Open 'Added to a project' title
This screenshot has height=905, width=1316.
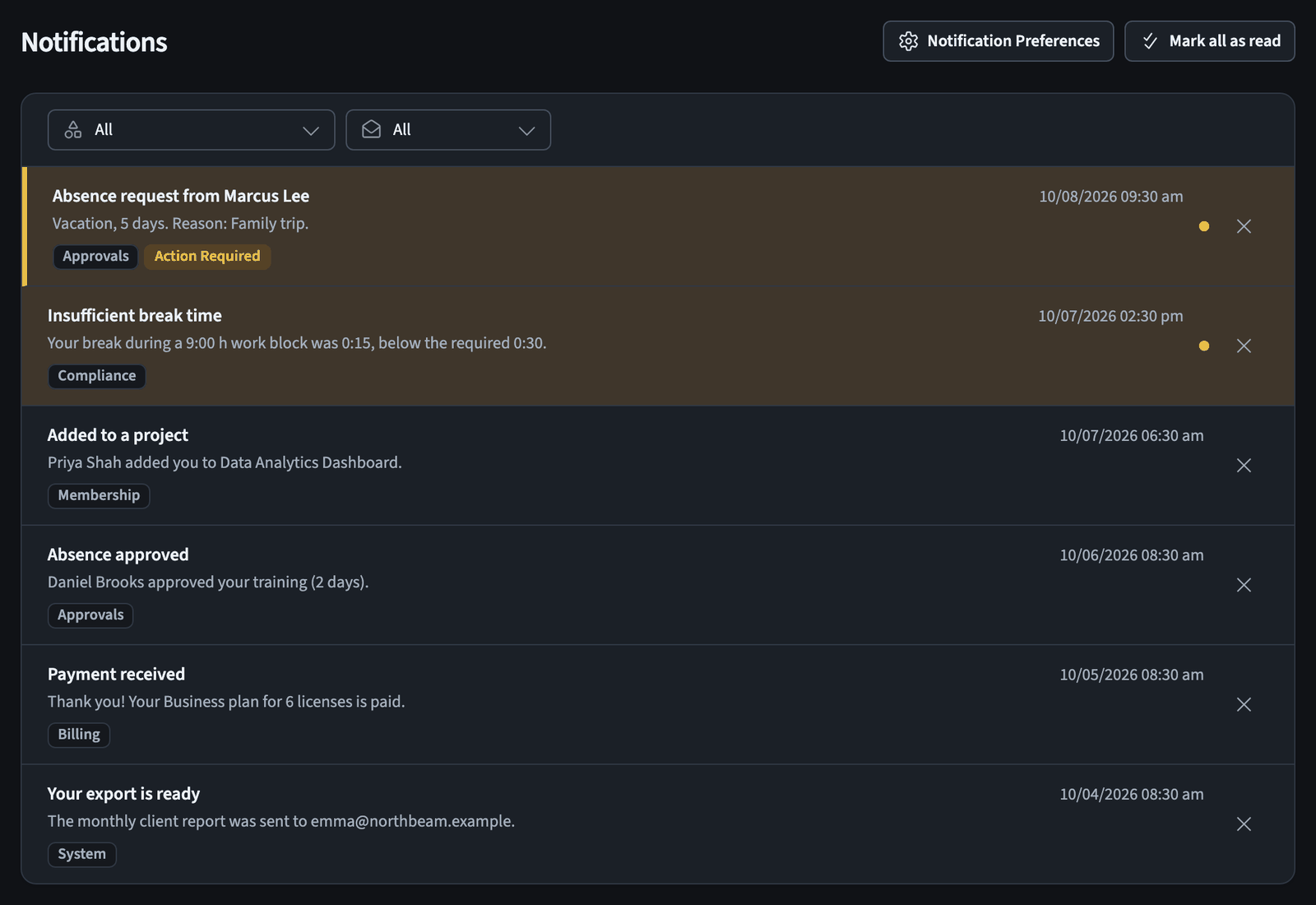tap(118, 435)
